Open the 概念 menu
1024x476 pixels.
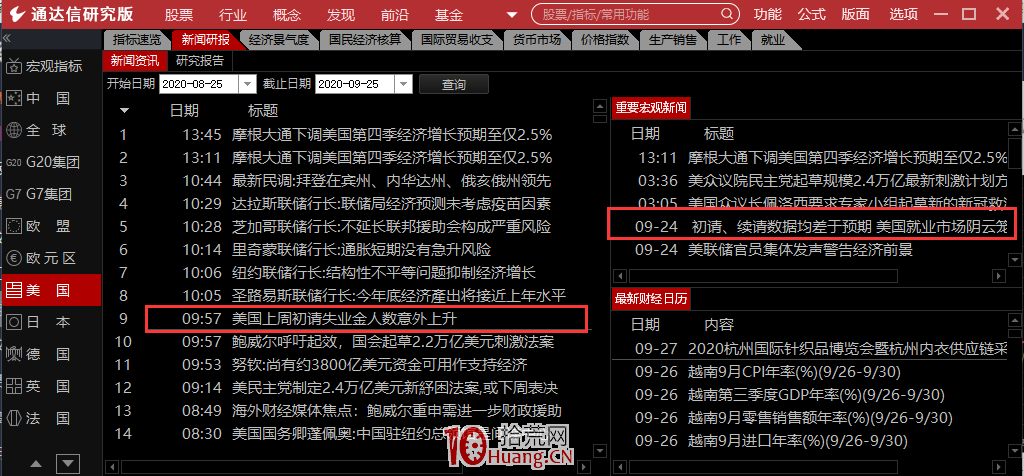[x=287, y=14]
